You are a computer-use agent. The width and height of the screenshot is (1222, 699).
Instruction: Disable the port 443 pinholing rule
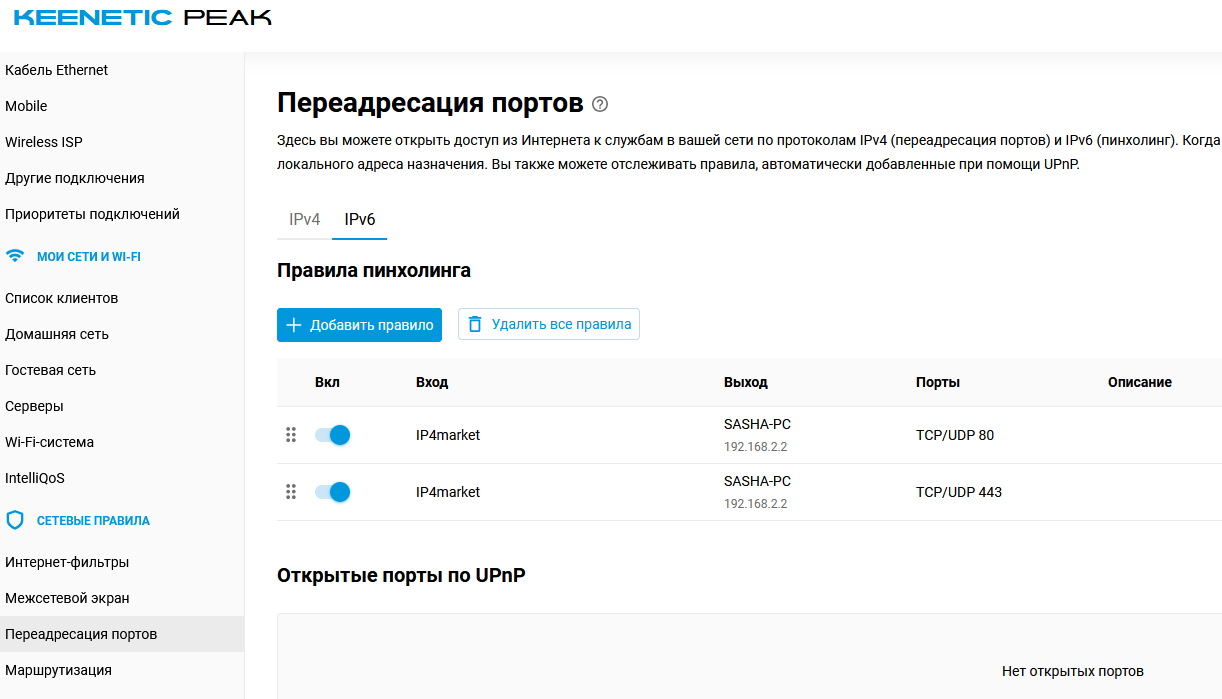tap(332, 492)
